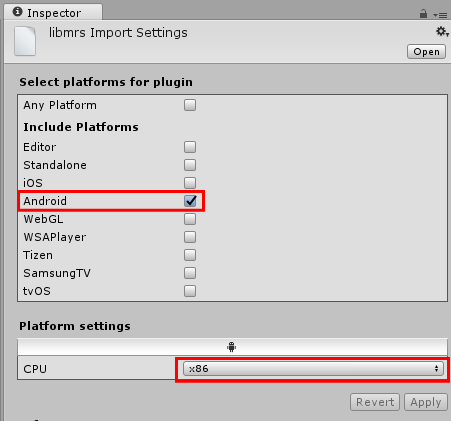This screenshot has width=451, height=421.
Task: Check the iOS platform box
Action: pos(190,183)
